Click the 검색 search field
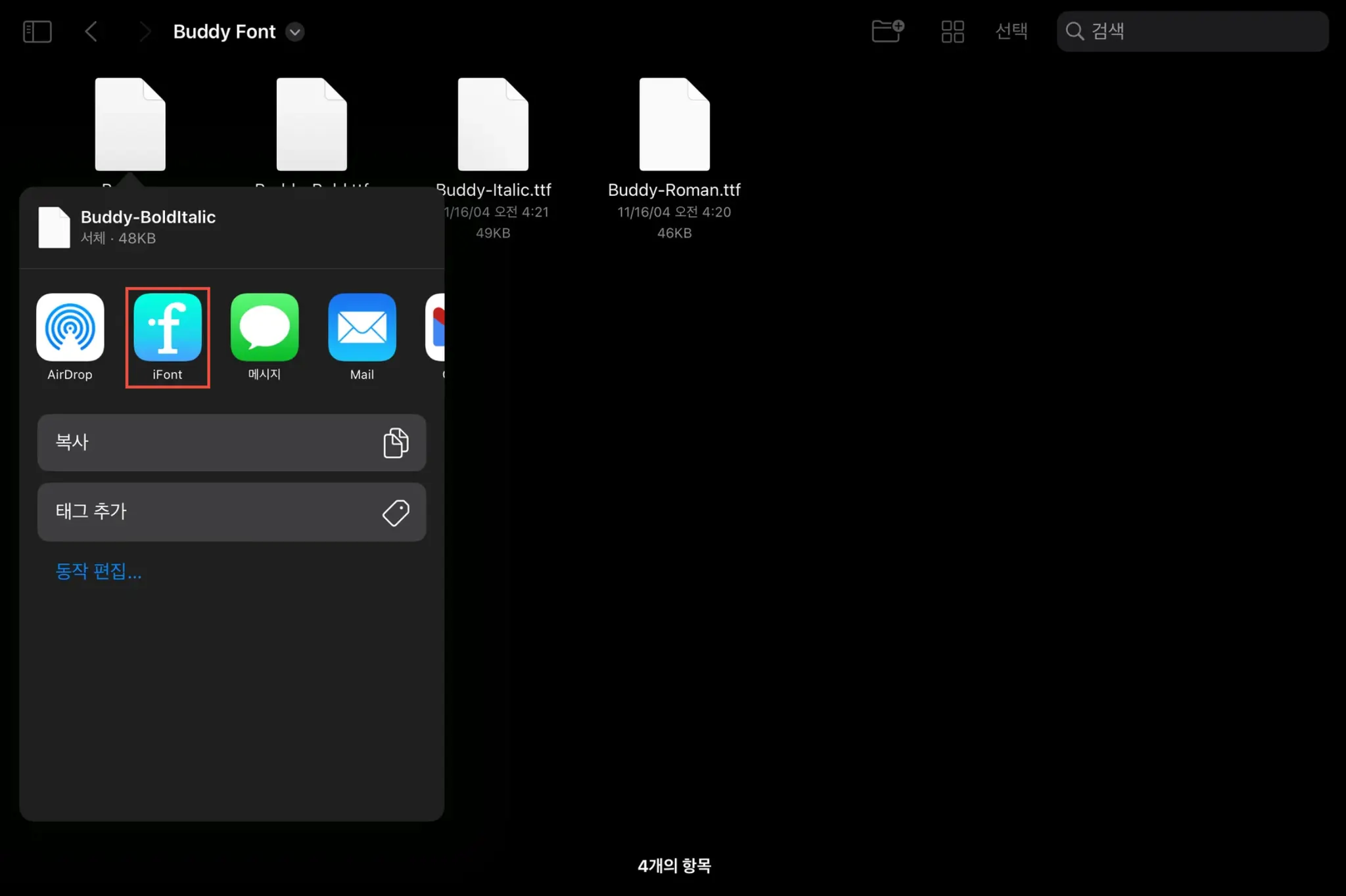1346x896 pixels. [x=1191, y=31]
